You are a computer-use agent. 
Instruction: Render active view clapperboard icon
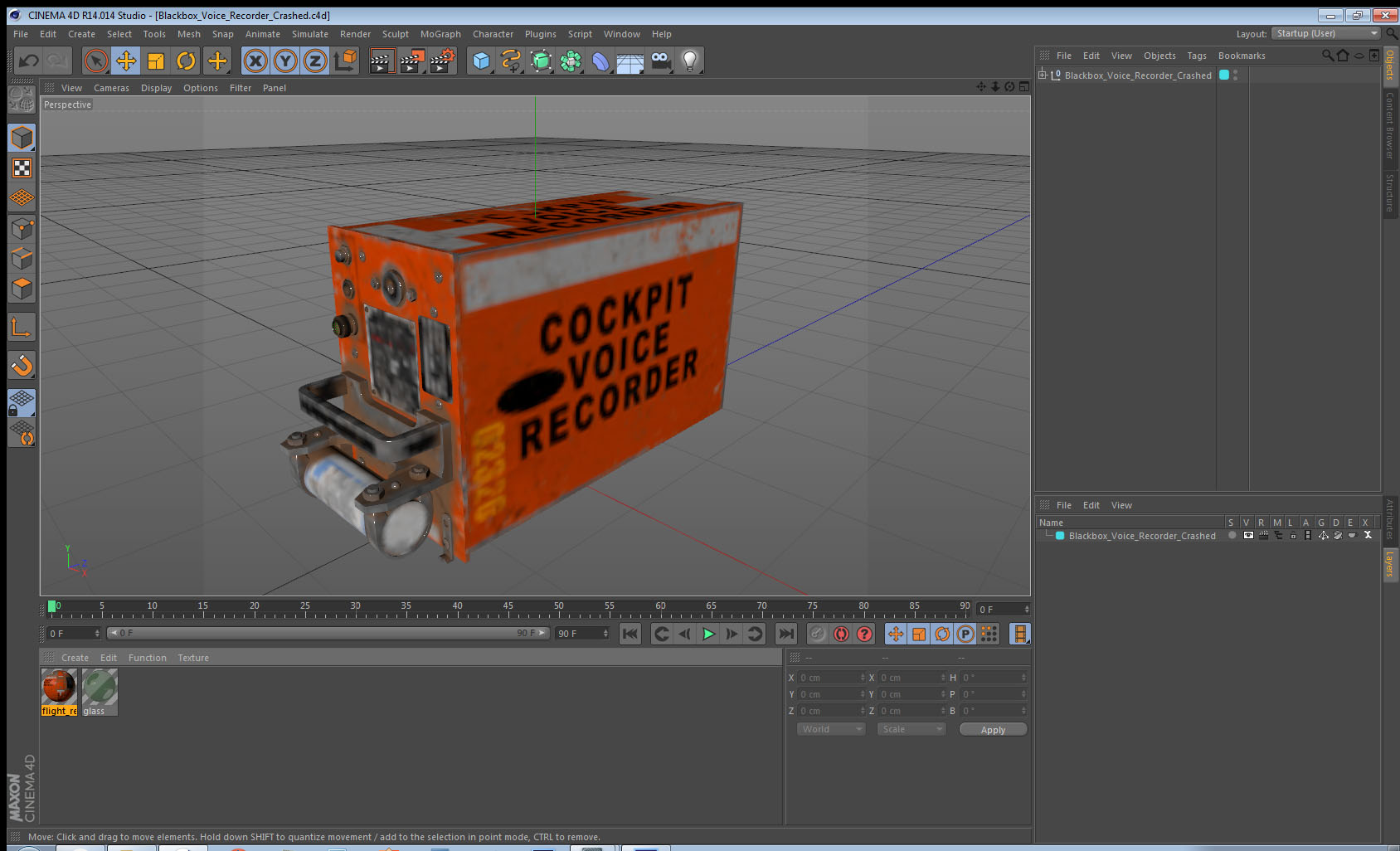[x=382, y=61]
